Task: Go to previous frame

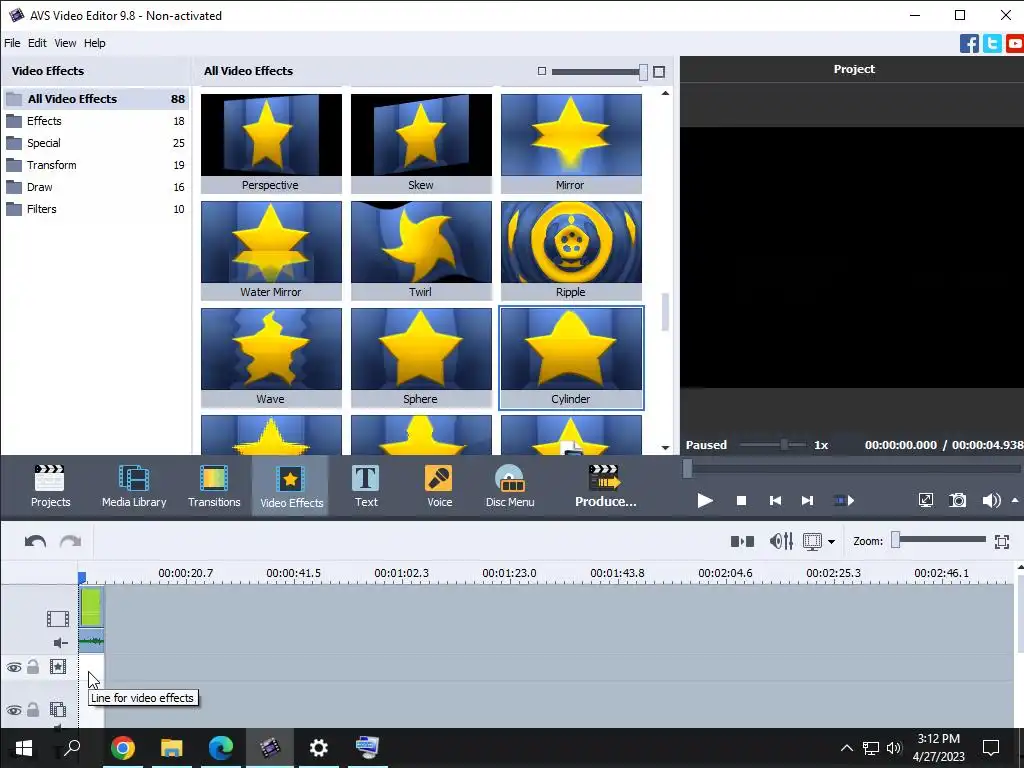Action: click(x=775, y=501)
